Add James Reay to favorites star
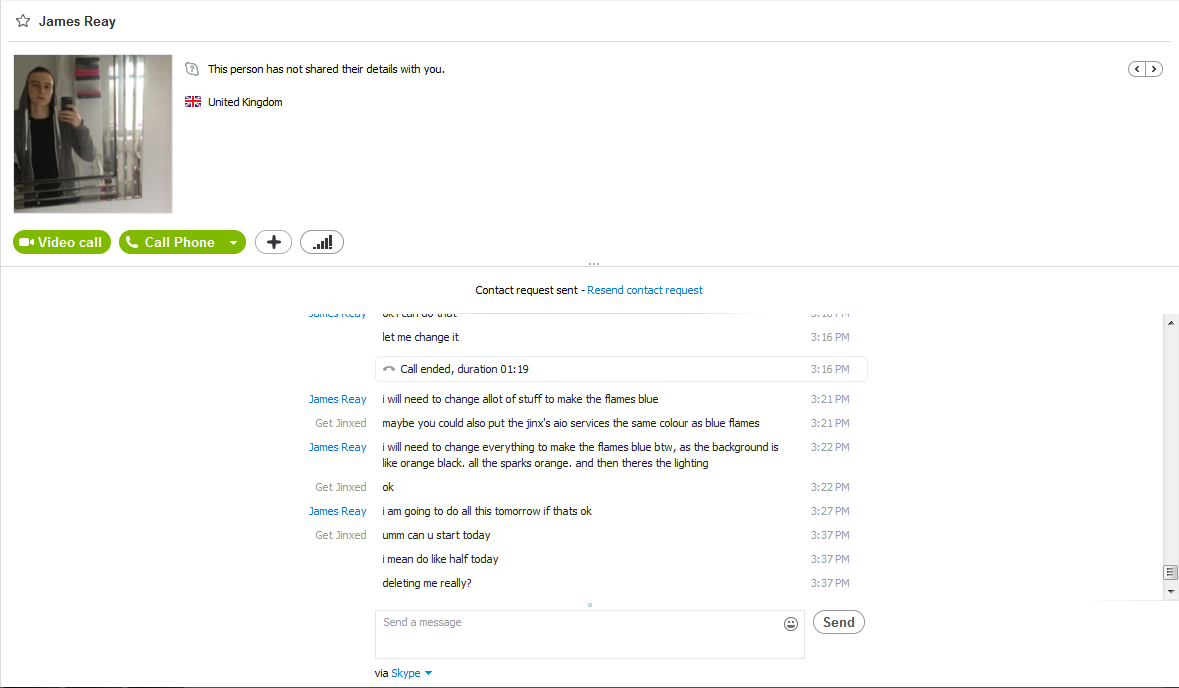 pyautogui.click(x=23, y=21)
